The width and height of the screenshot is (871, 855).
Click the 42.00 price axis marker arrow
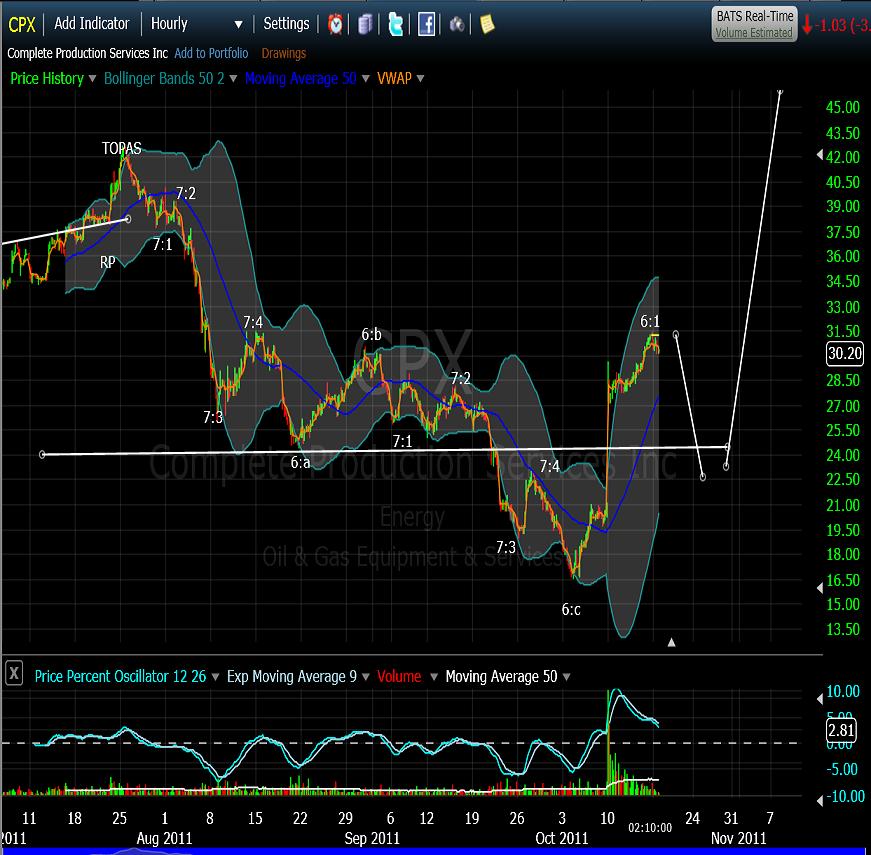[x=820, y=156]
